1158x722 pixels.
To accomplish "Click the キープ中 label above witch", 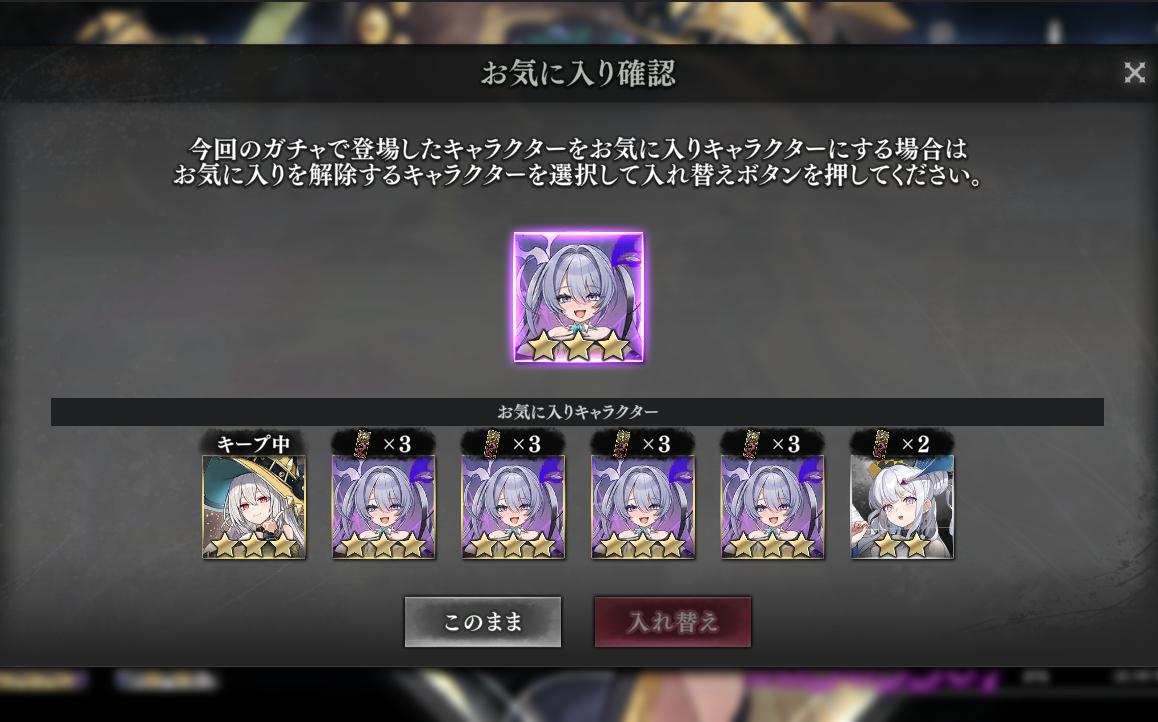I will pyautogui.click(x=253, y=444).
